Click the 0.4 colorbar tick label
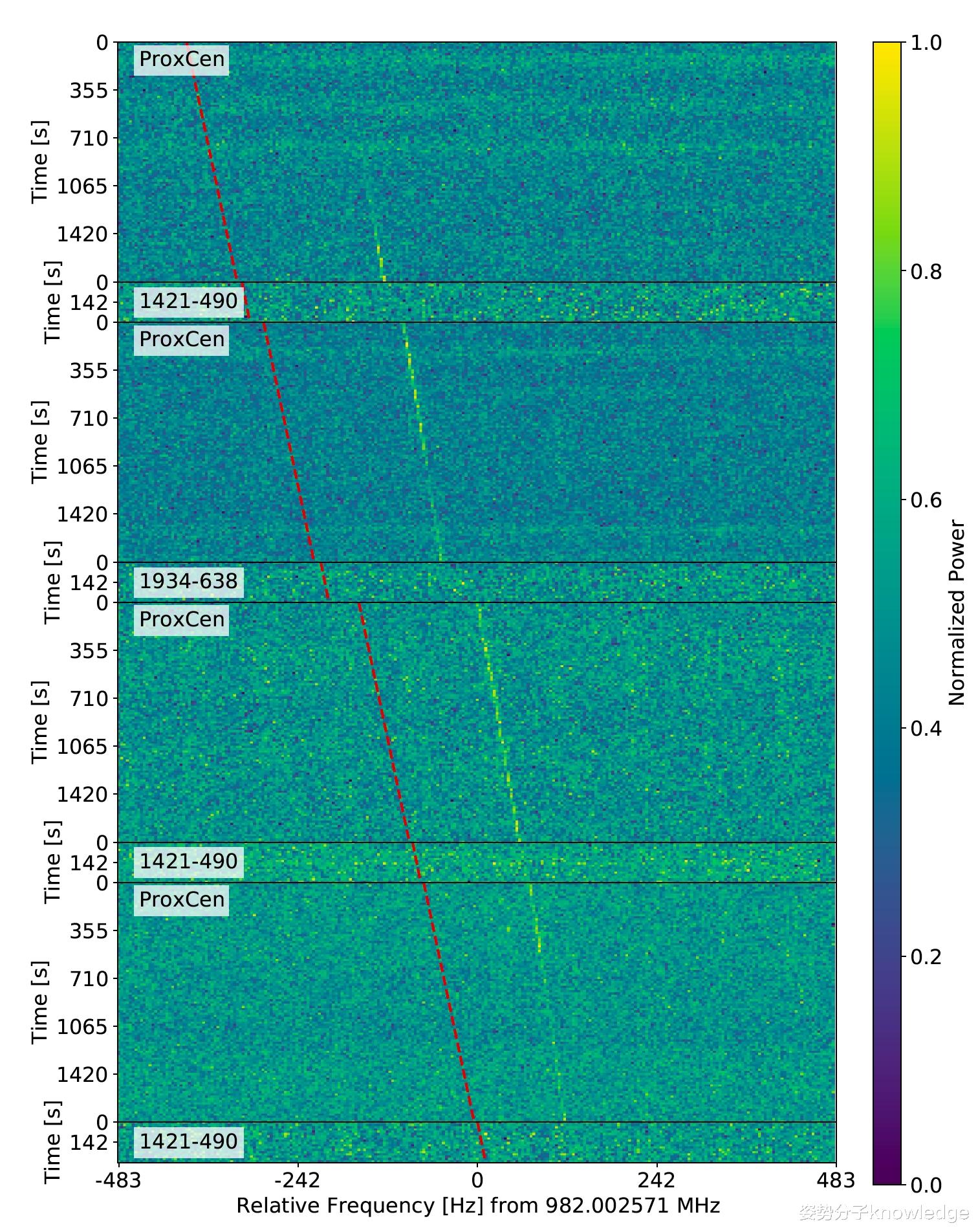 (926, 728)
